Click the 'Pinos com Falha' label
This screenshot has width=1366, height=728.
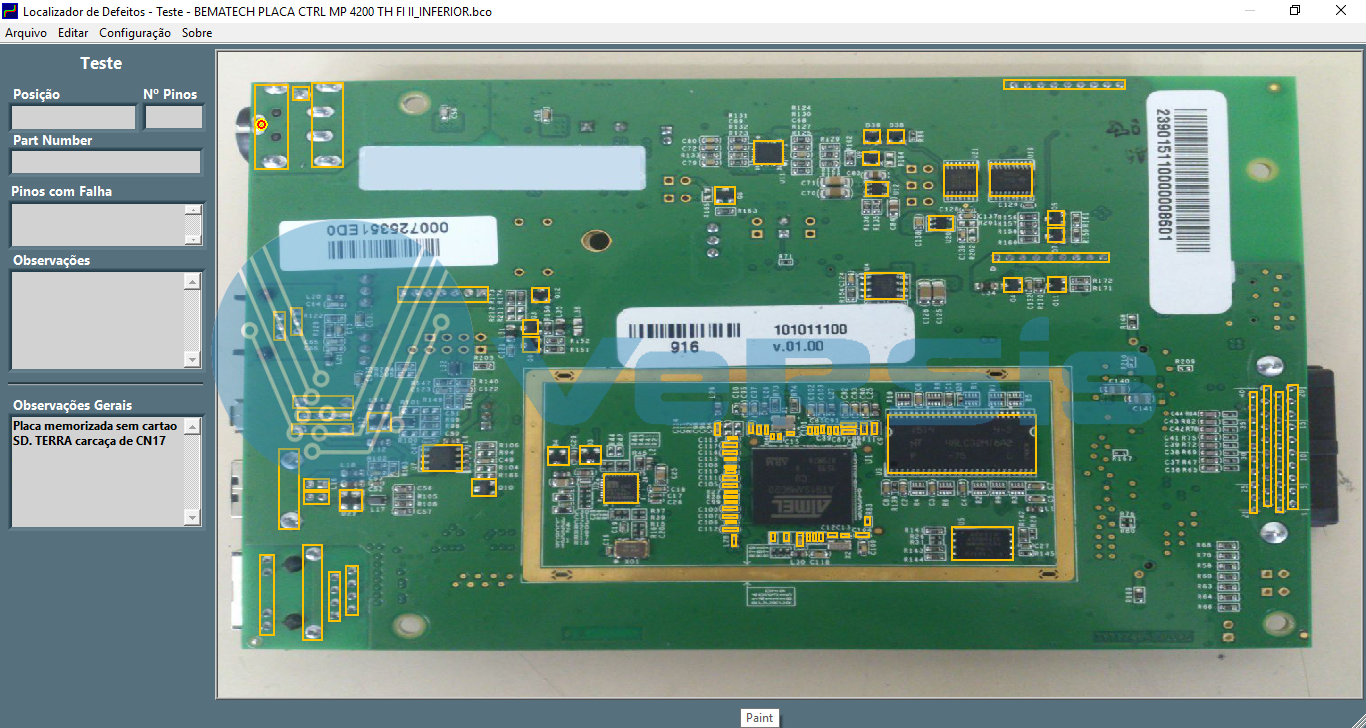pyautogui.click(x=62, y=191)
